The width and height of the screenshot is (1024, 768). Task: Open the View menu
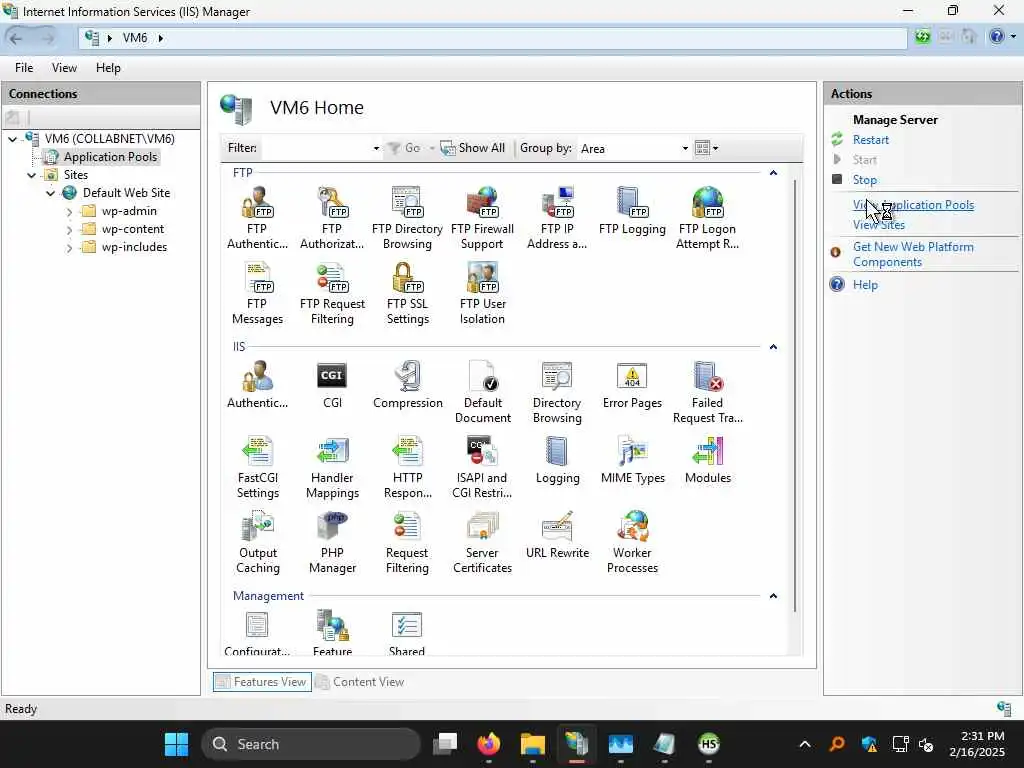click(x=64, y=68)
